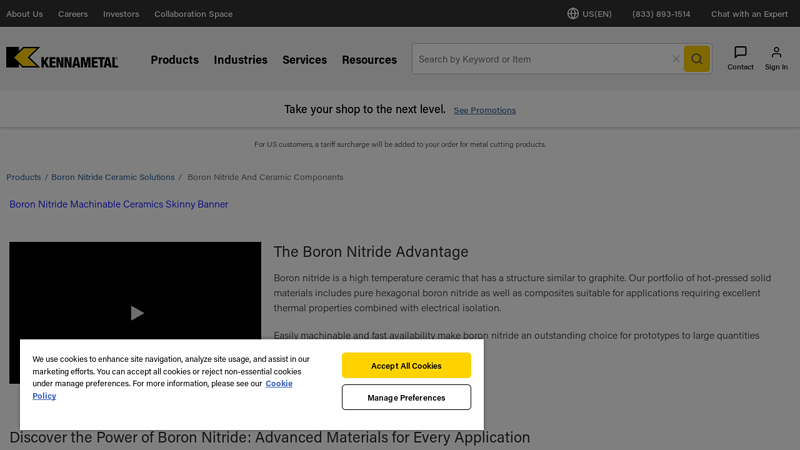800x450 pixels.
Task: Open Chat with an Expert
Action: click(749, 14)
